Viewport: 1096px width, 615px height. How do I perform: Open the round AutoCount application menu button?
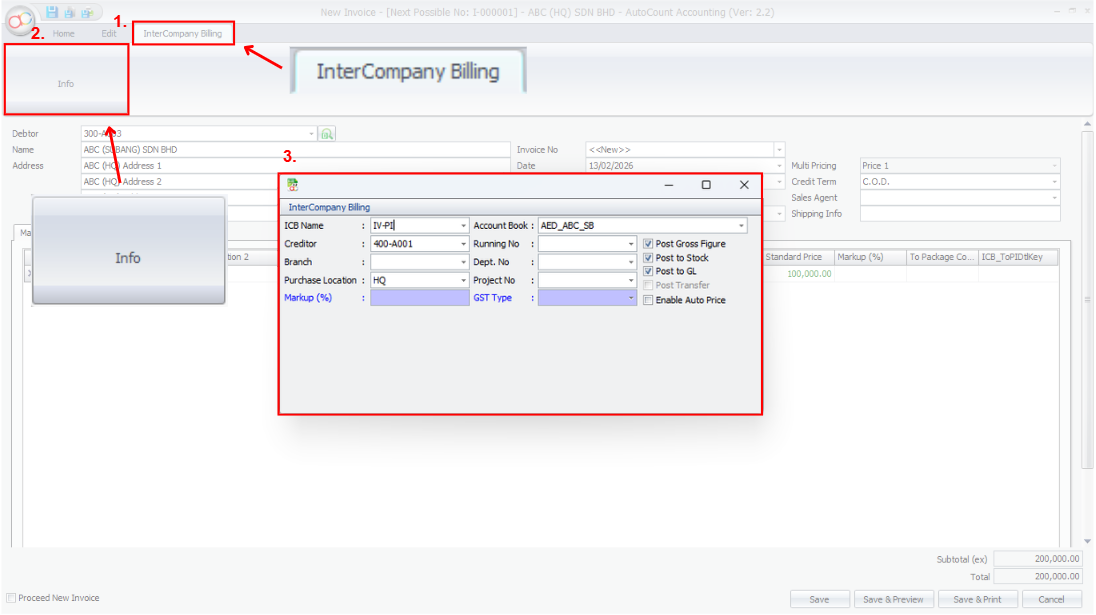(18, 20)
